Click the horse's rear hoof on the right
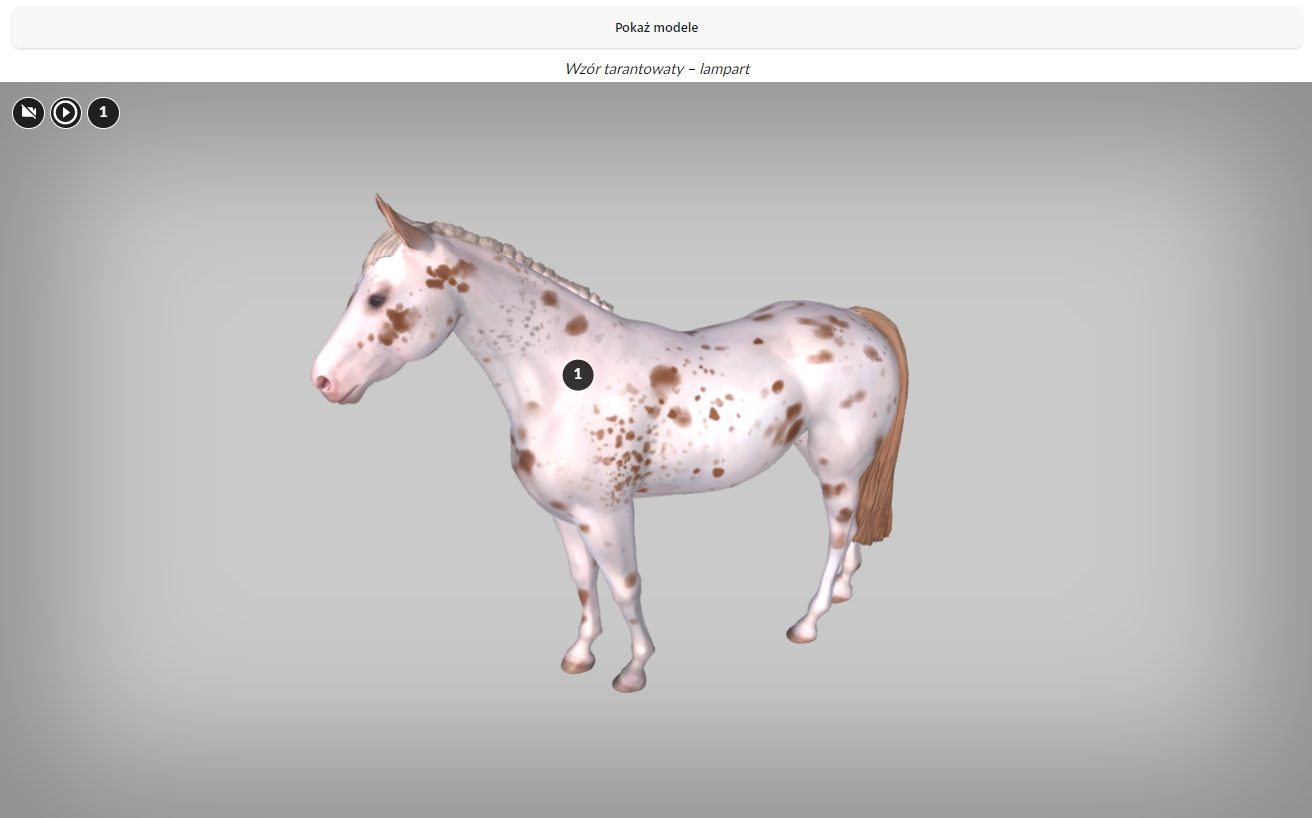Image resolution: width=1312 pixels, height=818 pixels. pyautogui.click(x=802, y=632)
